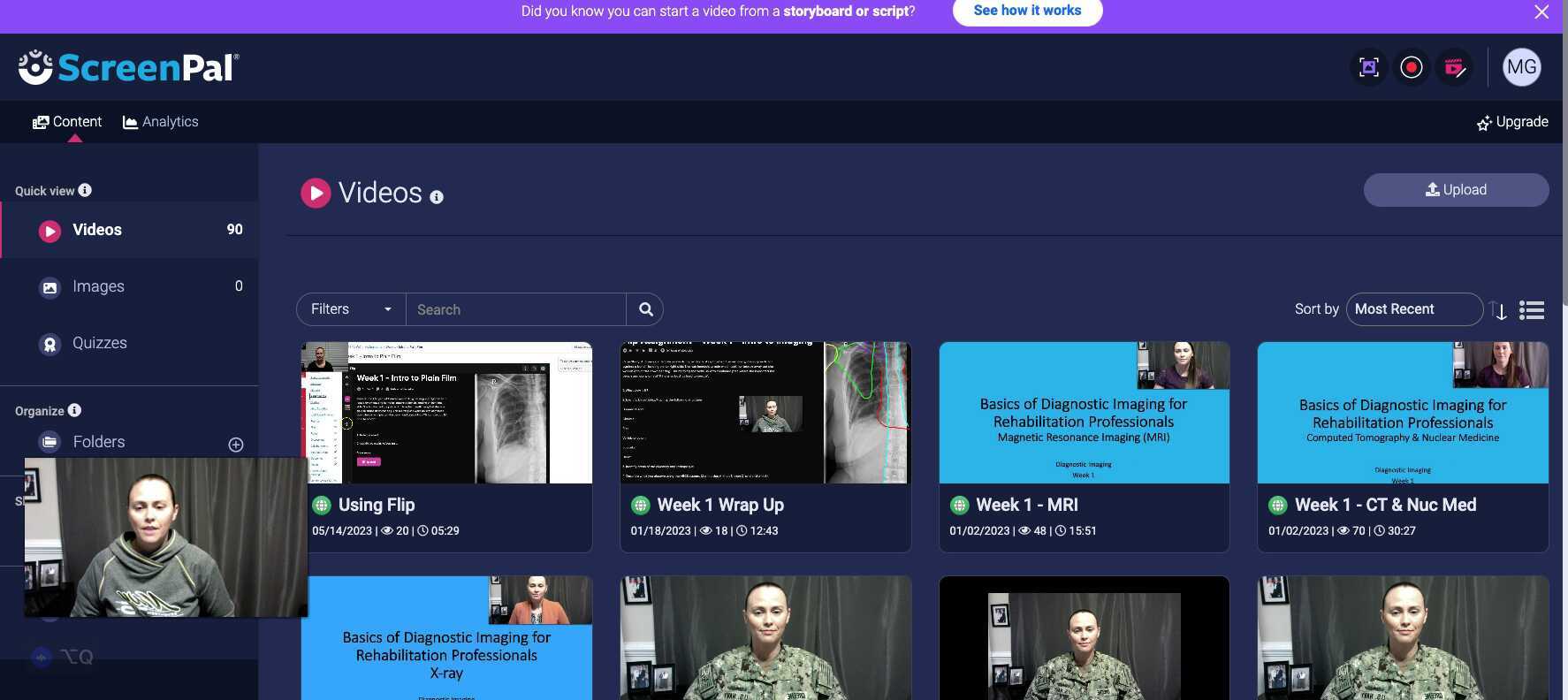Screen dimensions: 1568x700
Task: Click the Week 1 - MRI title
Action: (1027, 505)
